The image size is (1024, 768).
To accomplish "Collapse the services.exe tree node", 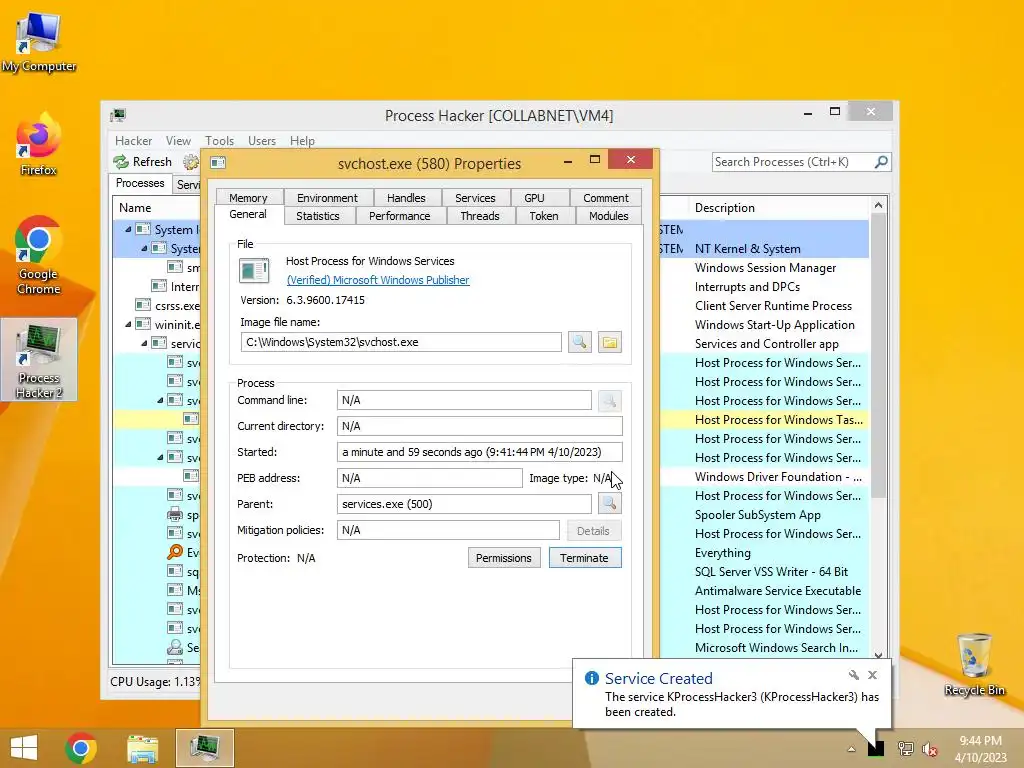I will [x=144, y=343].
